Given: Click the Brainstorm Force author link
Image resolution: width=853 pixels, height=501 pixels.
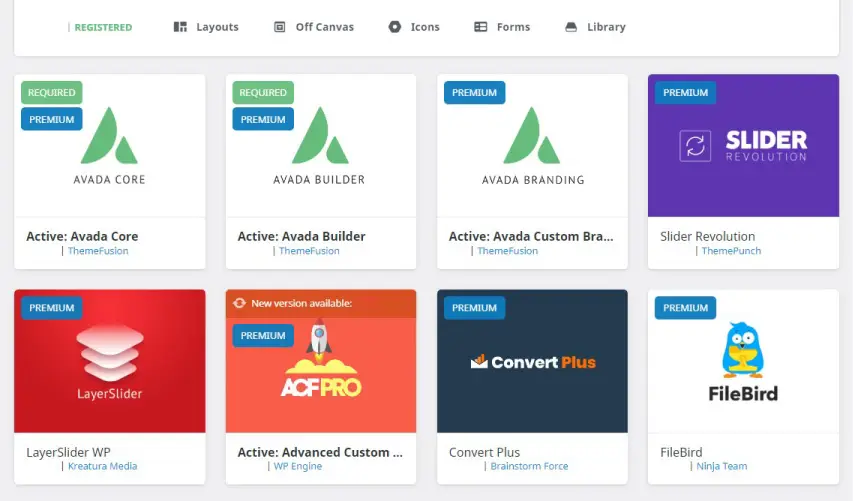Looking at the screenshot, I should pyautogui.click(x=531, y=466).
